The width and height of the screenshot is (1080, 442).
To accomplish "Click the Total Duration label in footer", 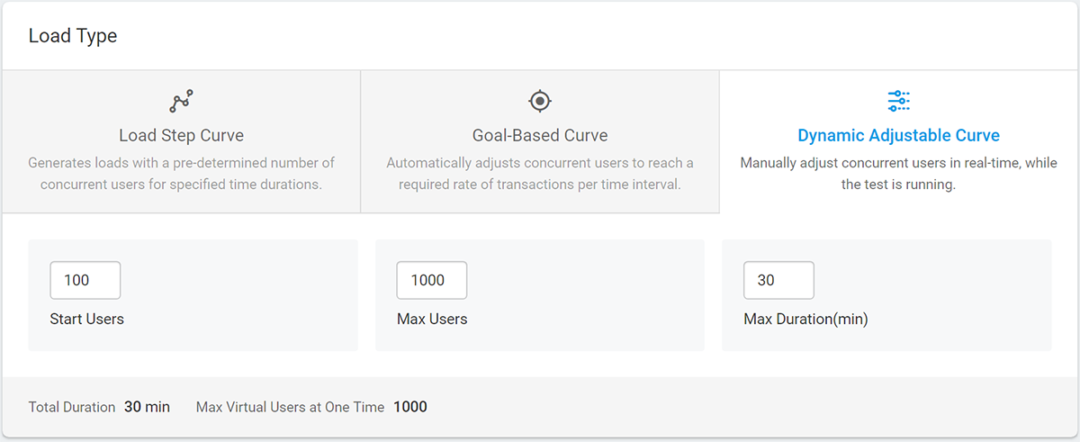I will [x=72, y=407].
